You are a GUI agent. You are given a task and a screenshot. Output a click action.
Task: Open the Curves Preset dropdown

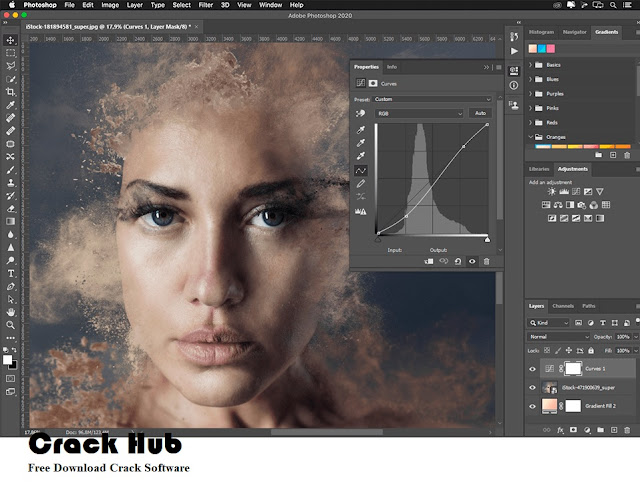tap(432, 99)
